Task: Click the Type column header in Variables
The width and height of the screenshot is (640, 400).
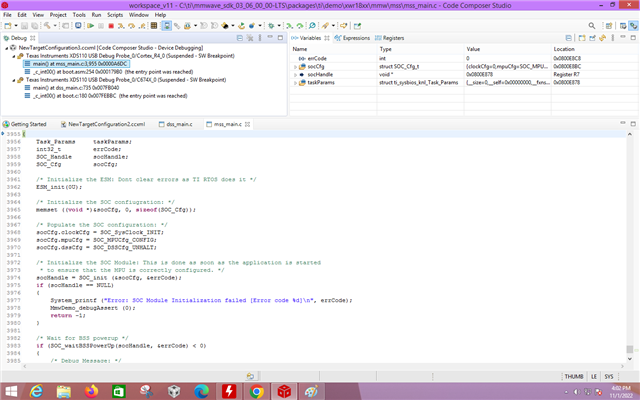Action: (385, 49)
